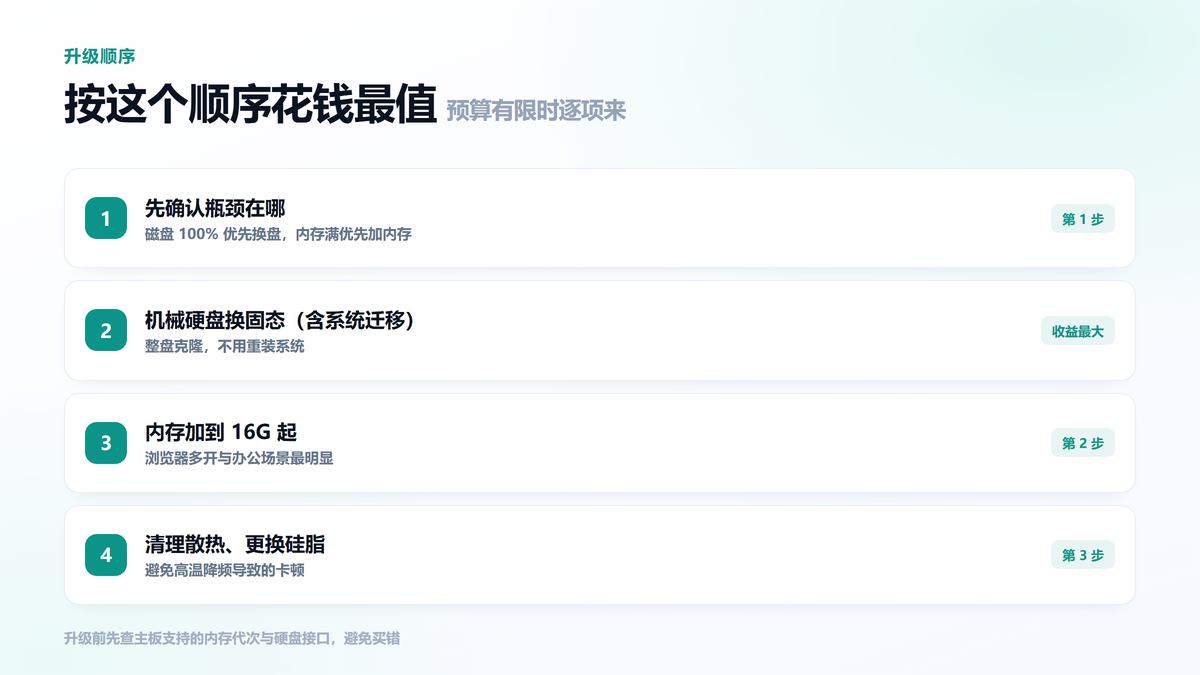Click the 第 1 步 tag
The image size is (1200, 675).
click(1083, 219)
